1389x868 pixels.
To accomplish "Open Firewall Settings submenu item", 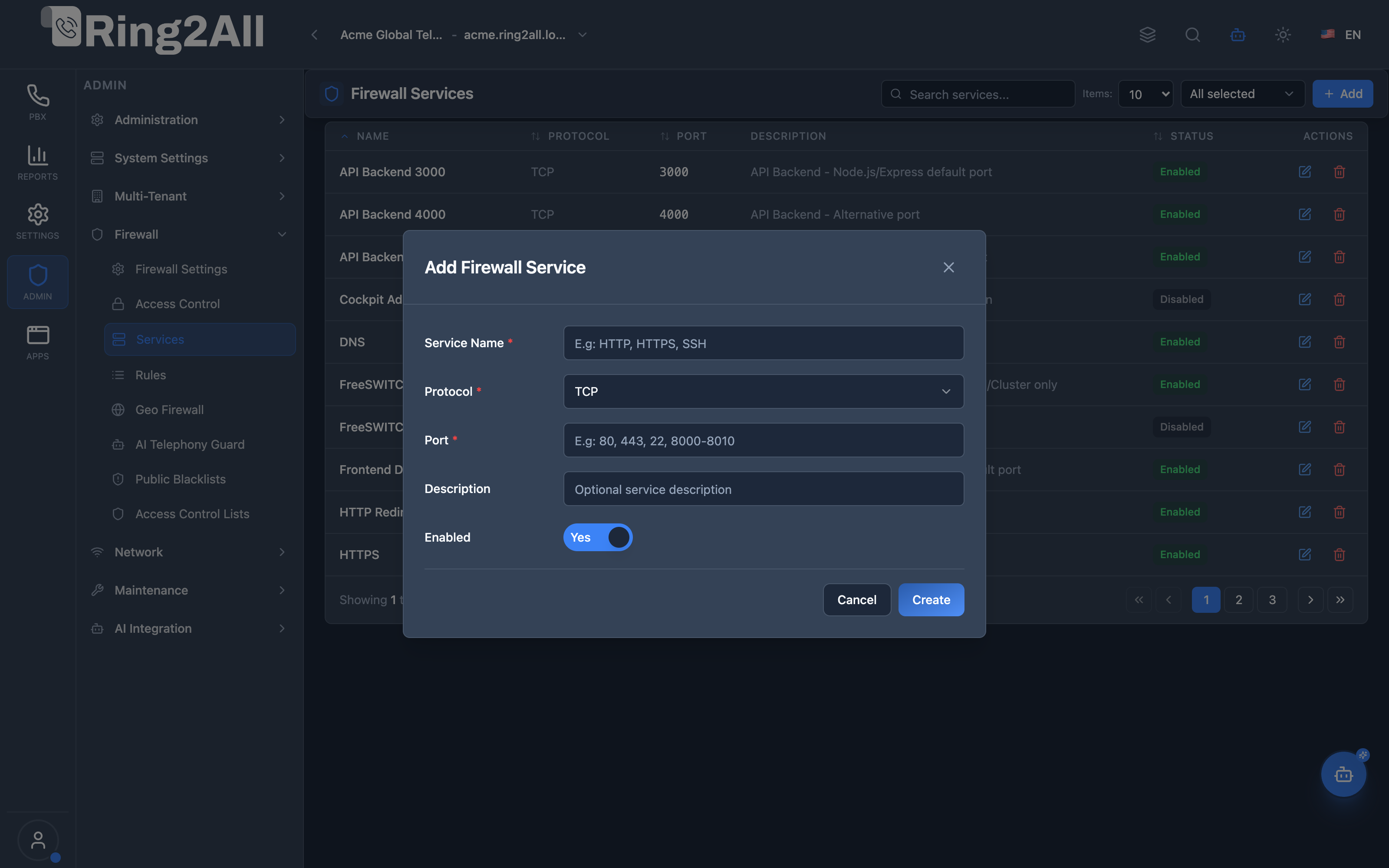I will (x=200, y=269).
